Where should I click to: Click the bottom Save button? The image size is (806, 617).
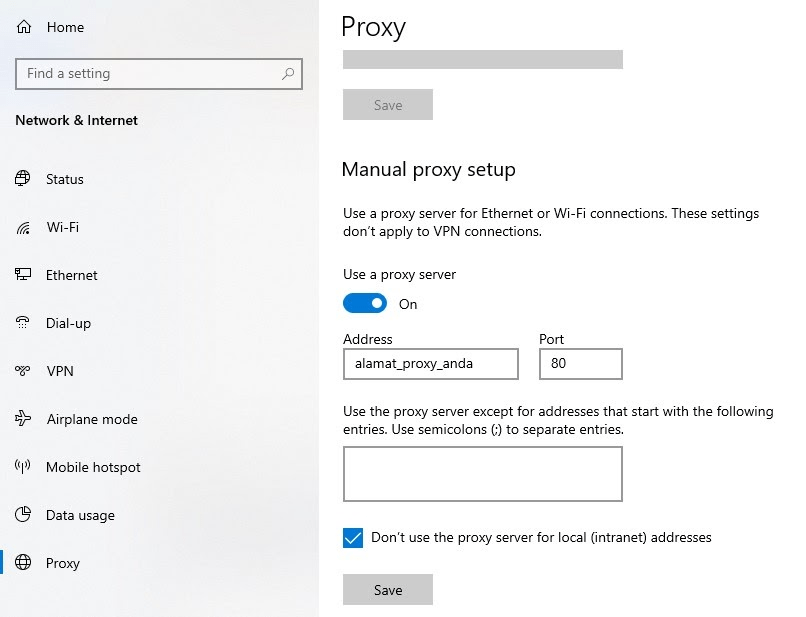388,590
